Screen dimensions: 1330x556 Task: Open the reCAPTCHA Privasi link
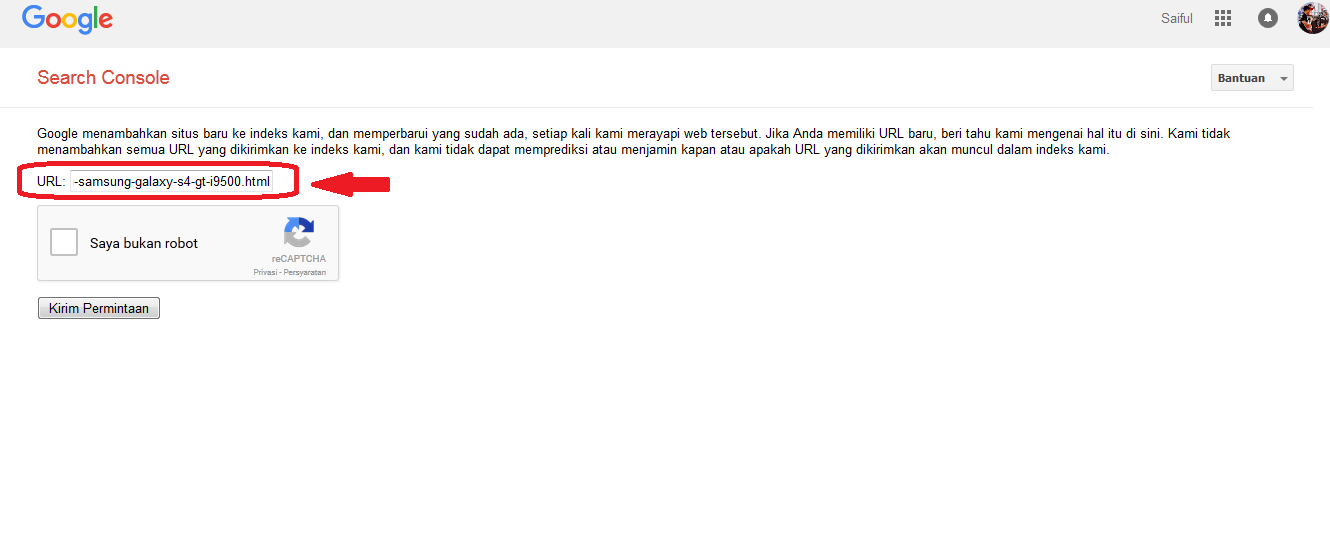click(x=265, y=272)
